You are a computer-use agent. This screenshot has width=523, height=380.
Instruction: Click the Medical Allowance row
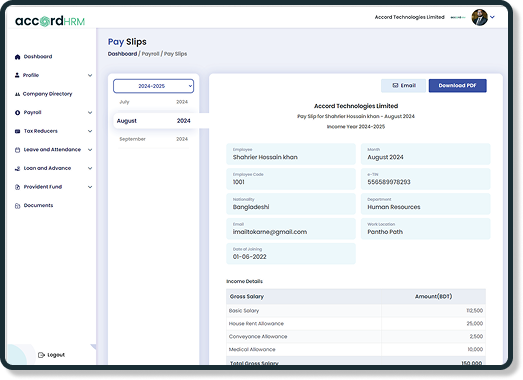[x=356, y=350]
